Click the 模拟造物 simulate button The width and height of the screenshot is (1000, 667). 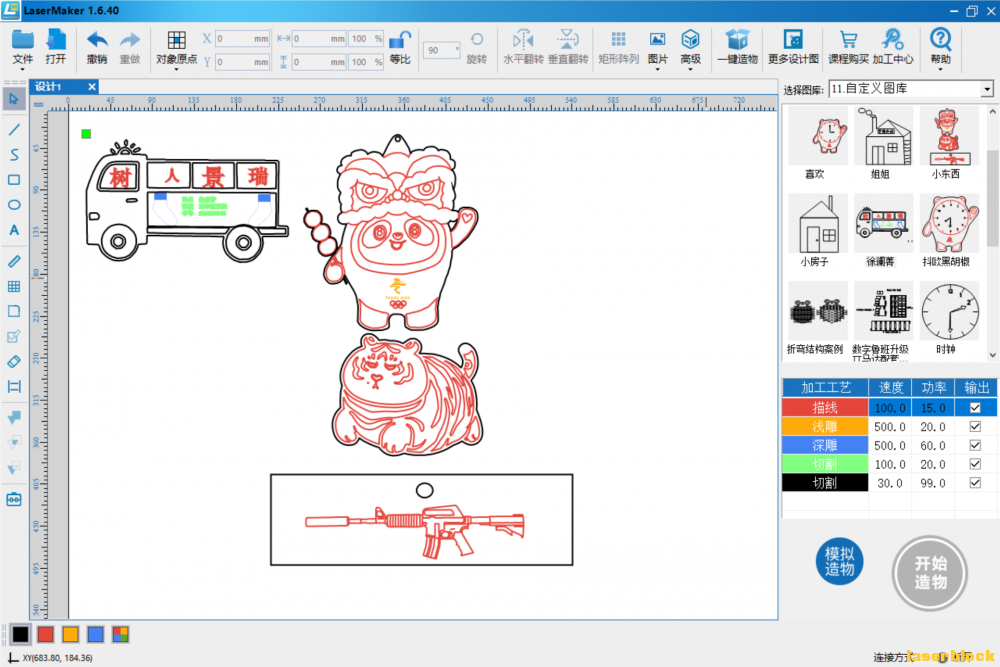(x=839, y=562)
